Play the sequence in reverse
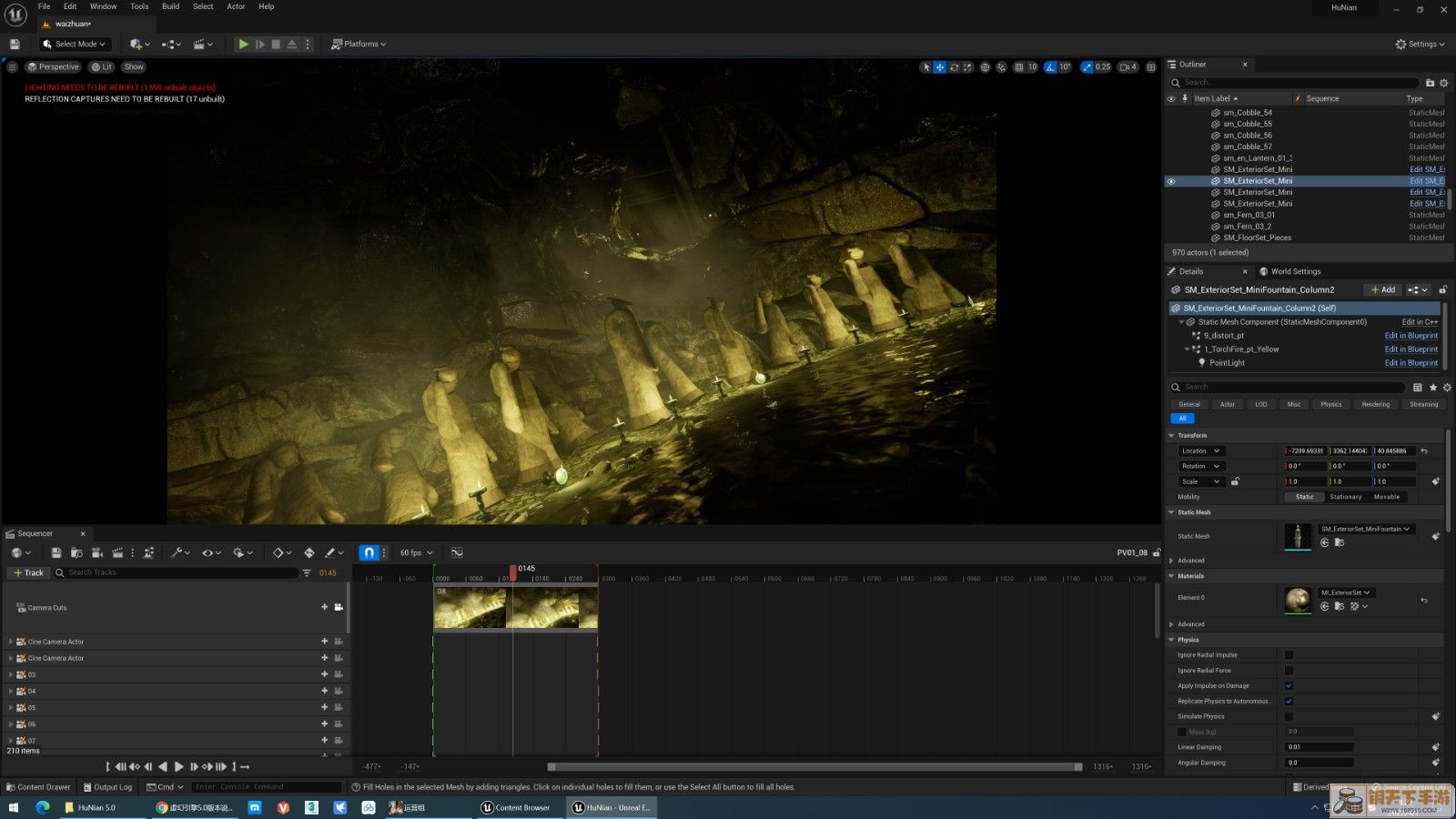 [163, 767]
